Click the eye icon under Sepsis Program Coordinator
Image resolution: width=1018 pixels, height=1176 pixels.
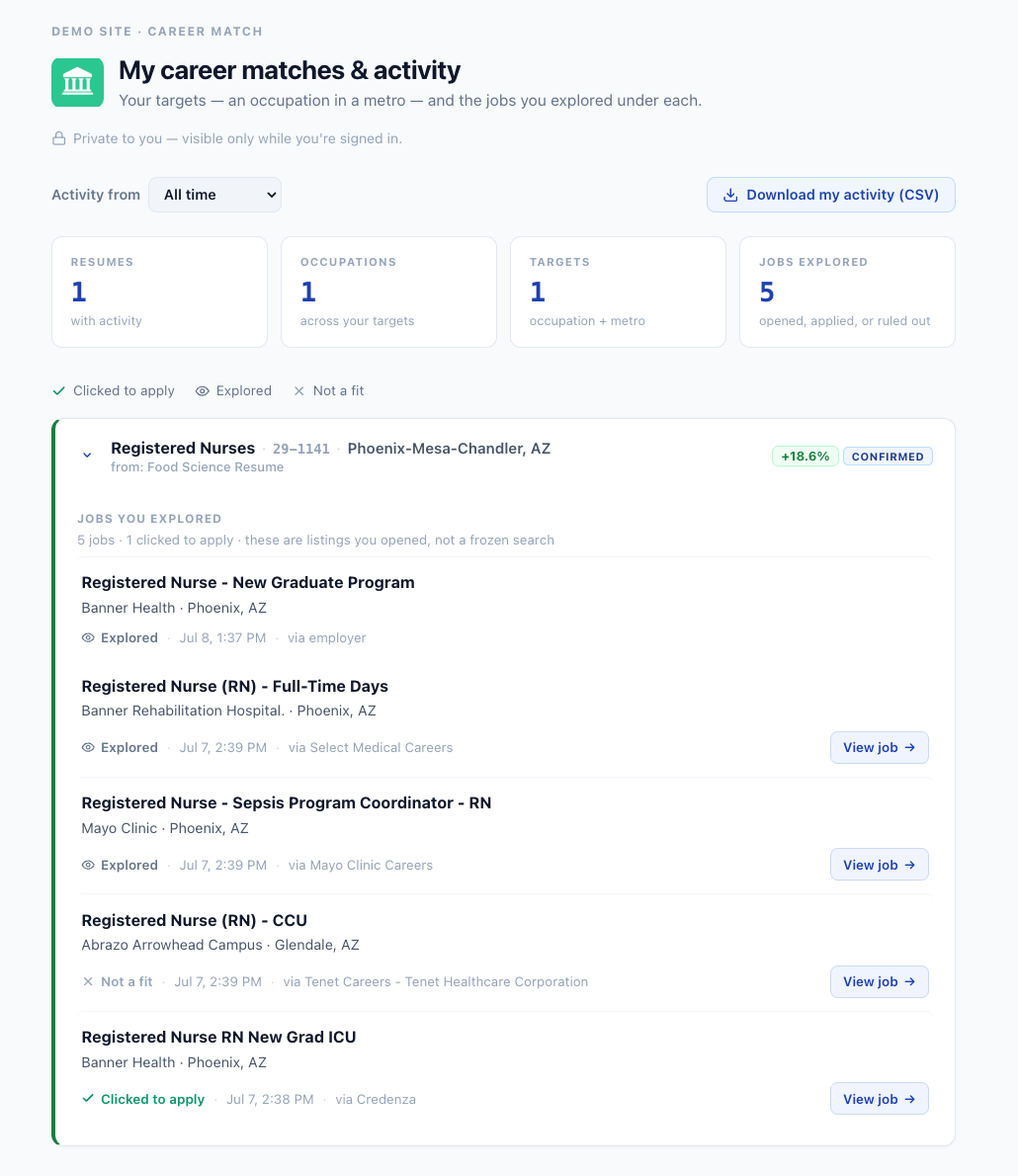[88, 865]
